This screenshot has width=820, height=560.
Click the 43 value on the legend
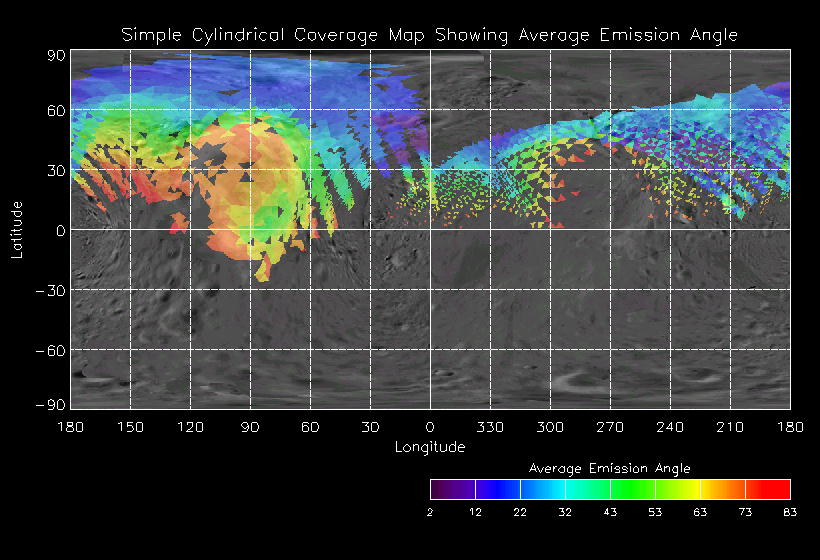[x=610, y=512]
